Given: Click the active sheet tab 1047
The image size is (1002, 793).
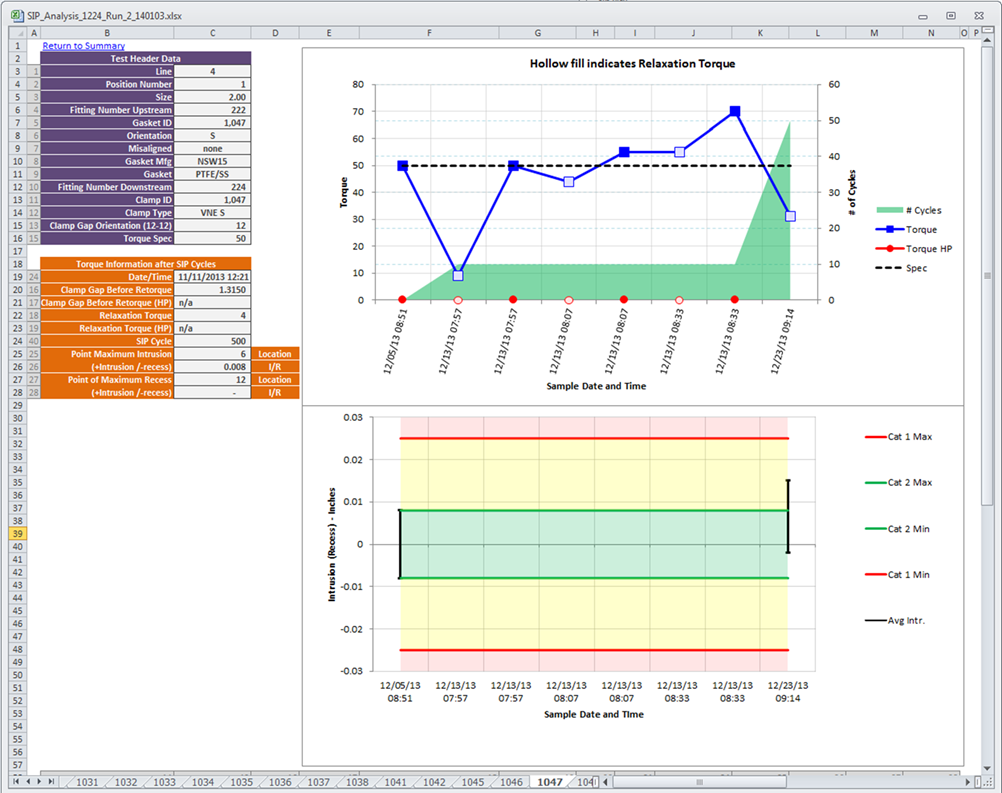Looking at the screenshot, I should point(550,782).
